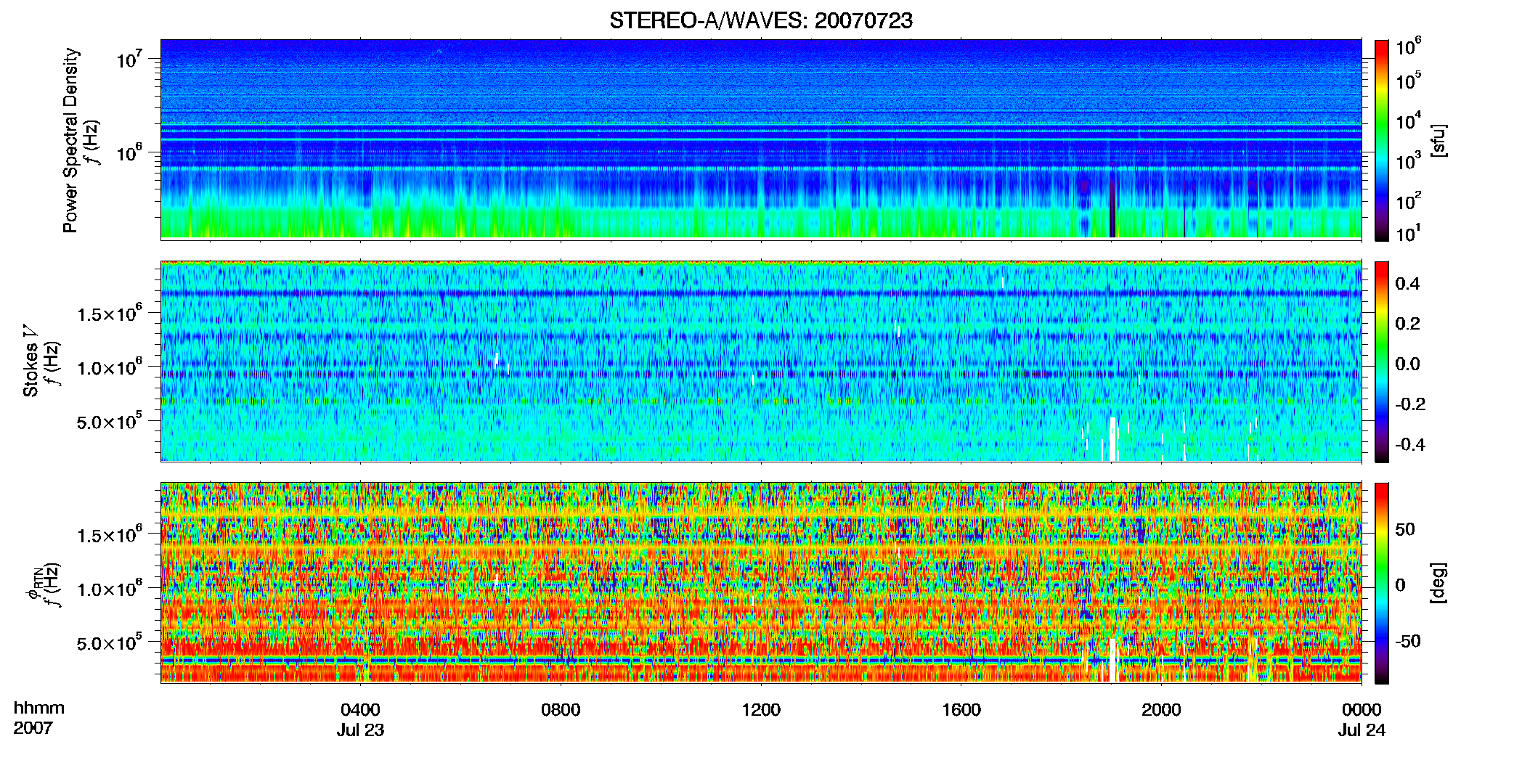Click the 1600 time axis label
The image size is (1522, 784).
pyautogui.click(x=961, y=709)
